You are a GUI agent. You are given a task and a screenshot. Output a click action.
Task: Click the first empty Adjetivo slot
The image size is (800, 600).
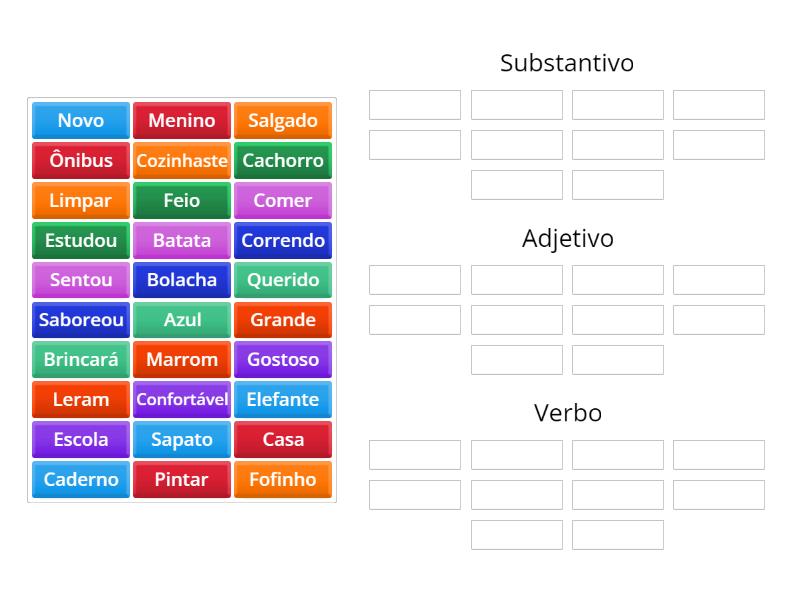(415, 280)
